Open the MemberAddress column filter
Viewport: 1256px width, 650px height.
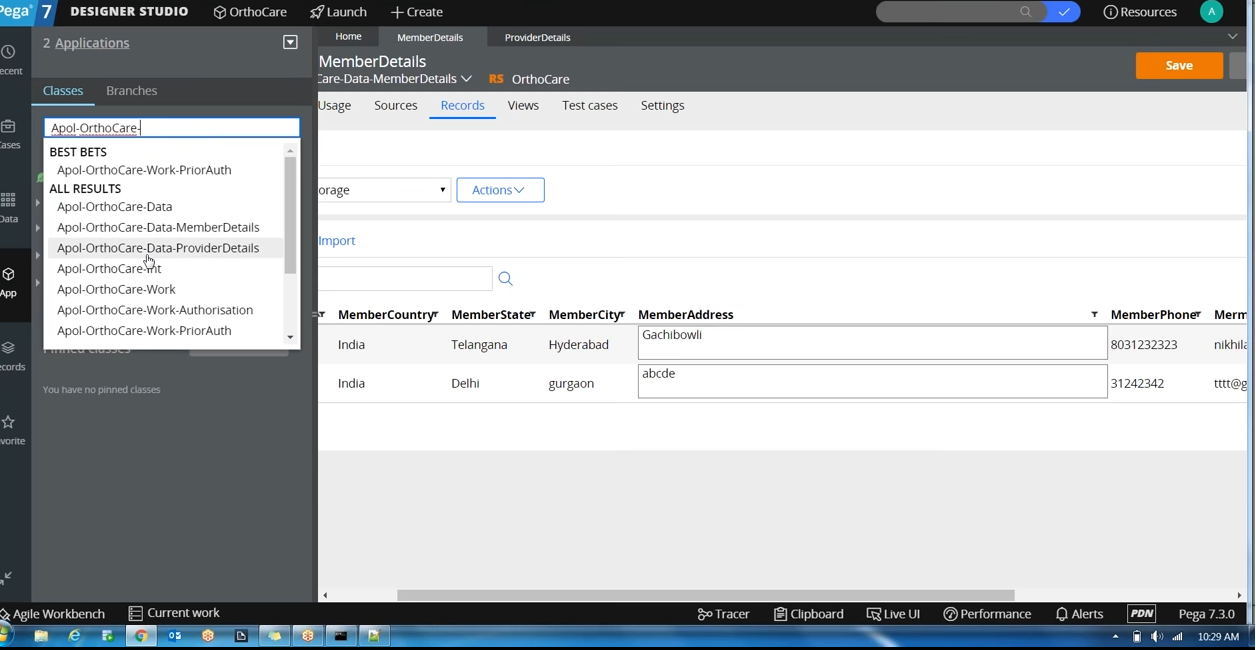1093,314
